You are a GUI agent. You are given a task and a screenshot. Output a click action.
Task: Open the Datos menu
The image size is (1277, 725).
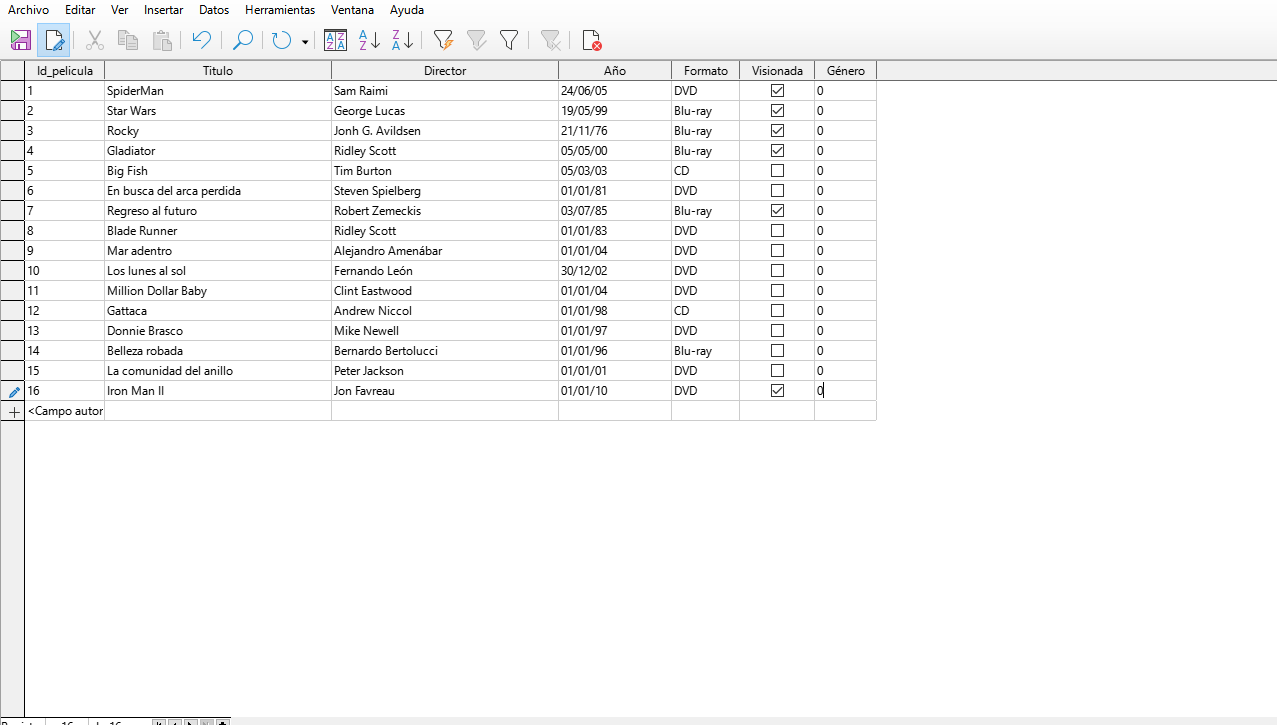pos(214,10)
